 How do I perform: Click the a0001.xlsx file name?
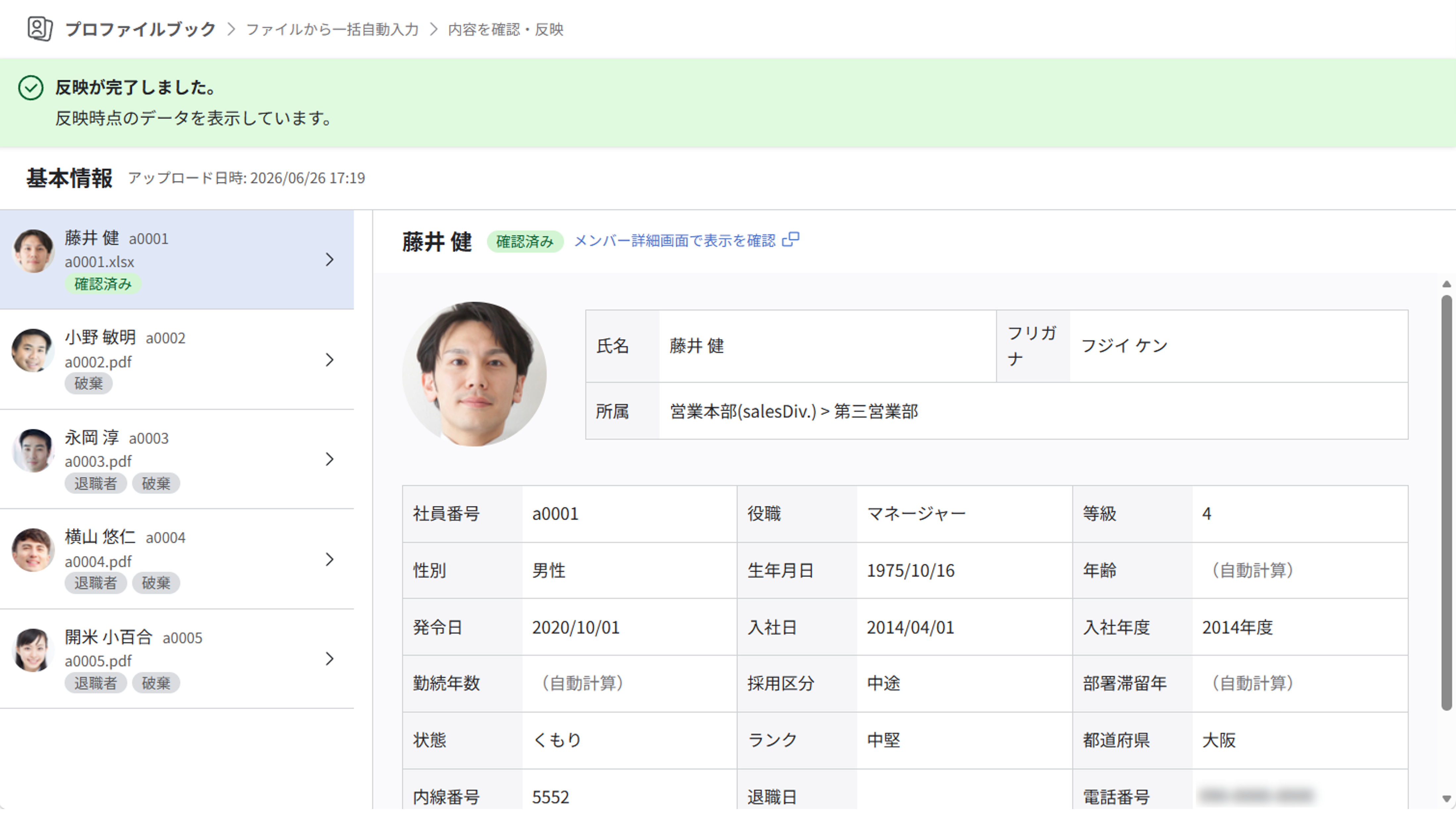[x=100, y=262]
